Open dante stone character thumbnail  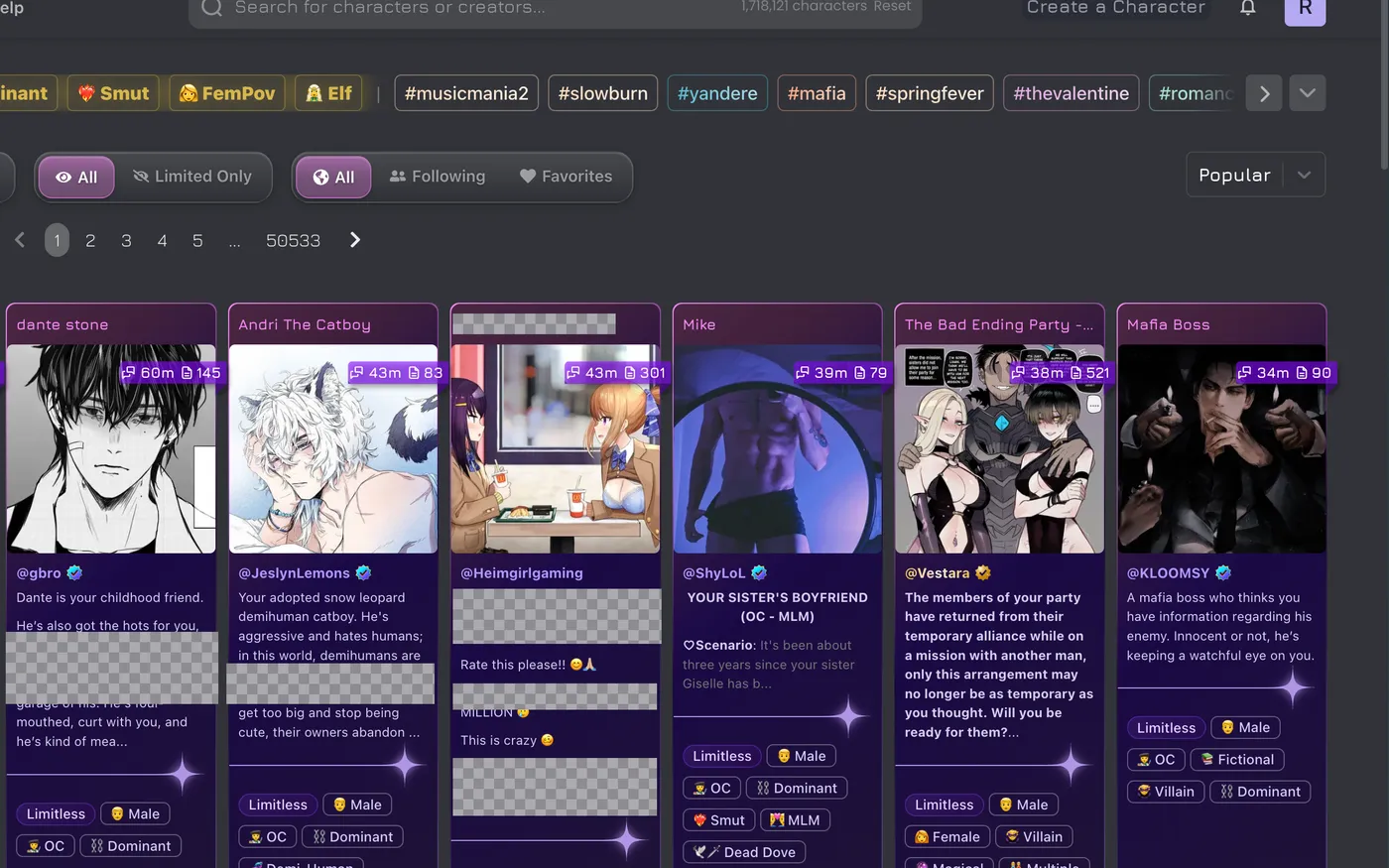click(111, 448)
